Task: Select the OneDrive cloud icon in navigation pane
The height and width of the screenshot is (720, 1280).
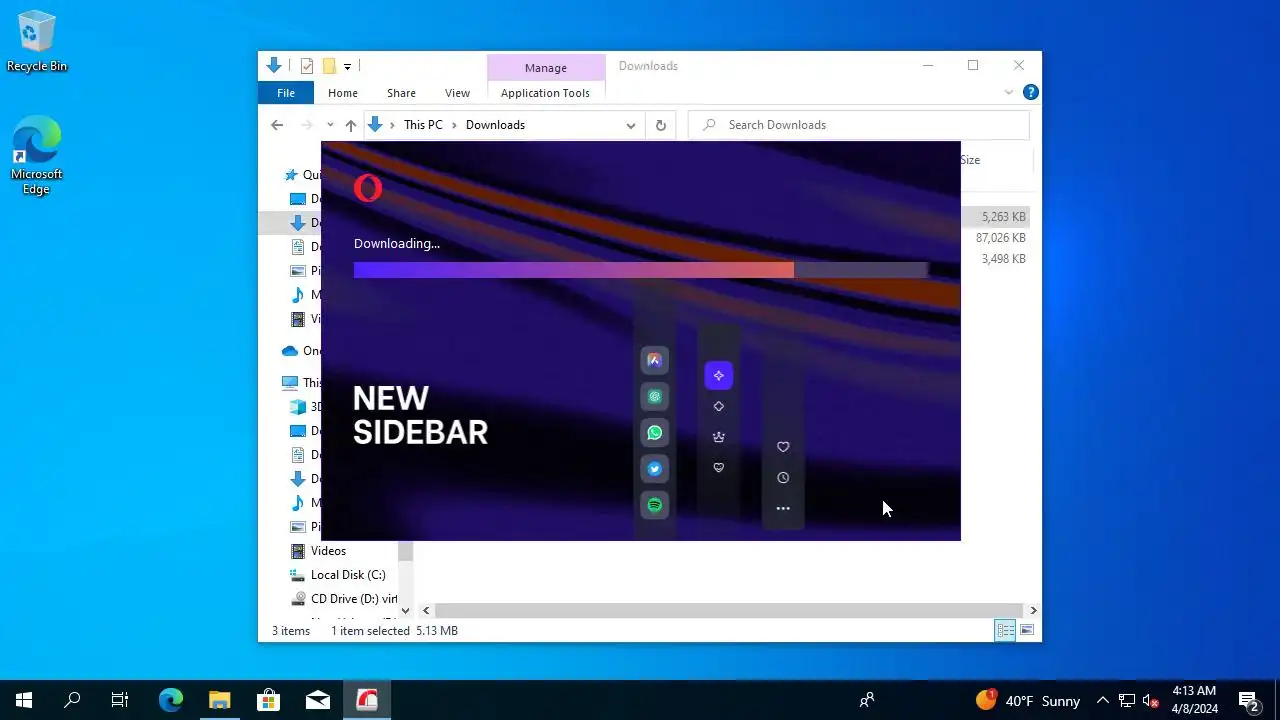Action: click(x=290, y=351)
